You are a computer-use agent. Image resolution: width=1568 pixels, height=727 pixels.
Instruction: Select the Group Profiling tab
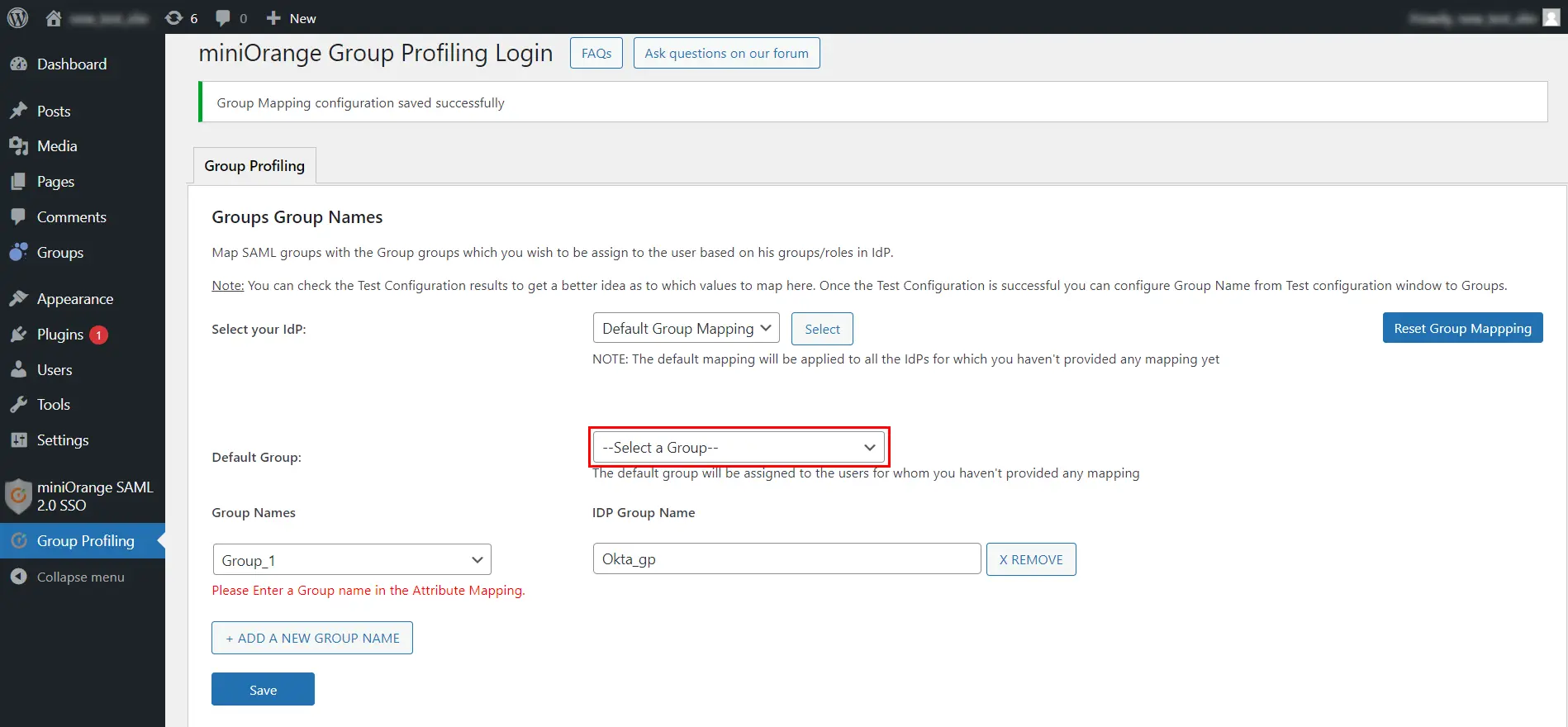pos(254,166)
